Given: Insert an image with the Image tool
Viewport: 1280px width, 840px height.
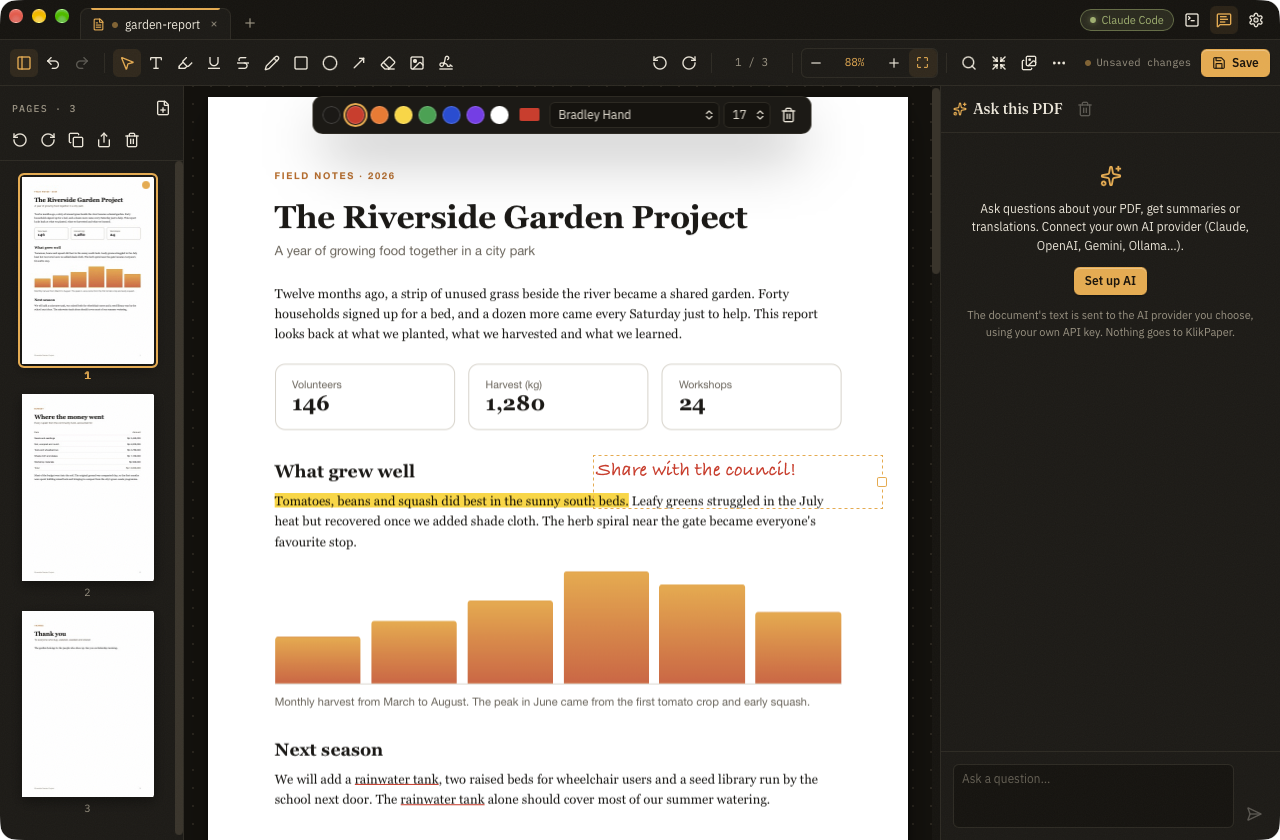Looking at the screenshot, I should point(417,63).
